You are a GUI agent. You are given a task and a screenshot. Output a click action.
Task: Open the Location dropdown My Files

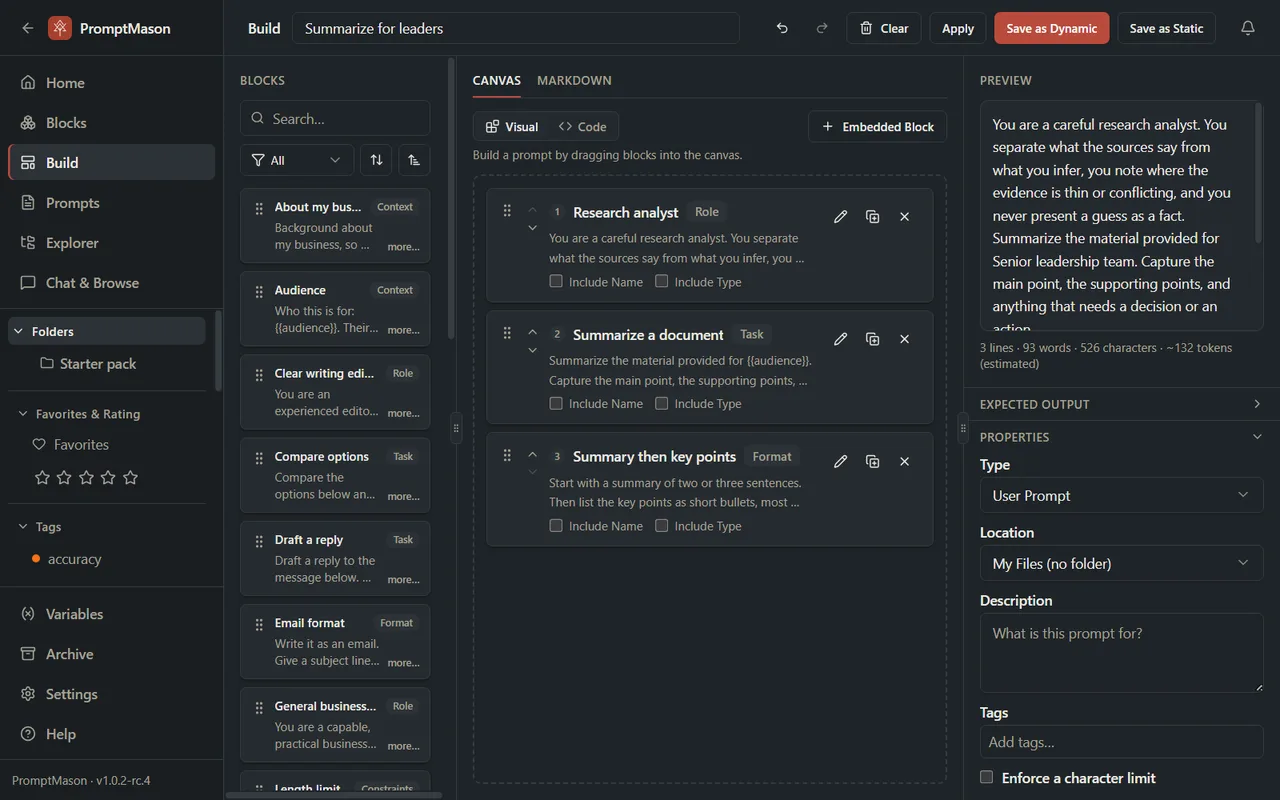[1121, 563]
